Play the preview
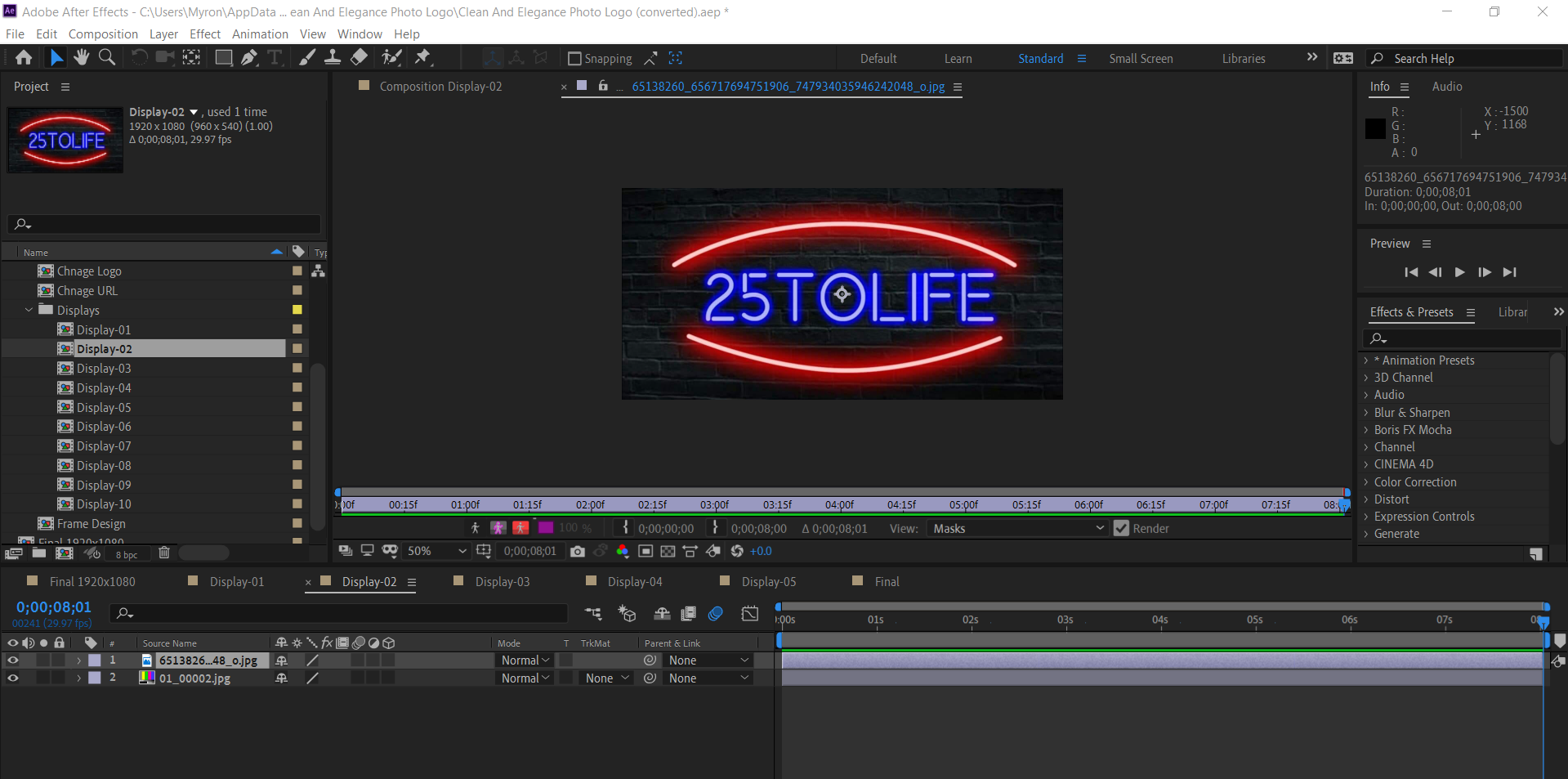Screen dimensions: 1568x779 click(x=1459, y=272)
